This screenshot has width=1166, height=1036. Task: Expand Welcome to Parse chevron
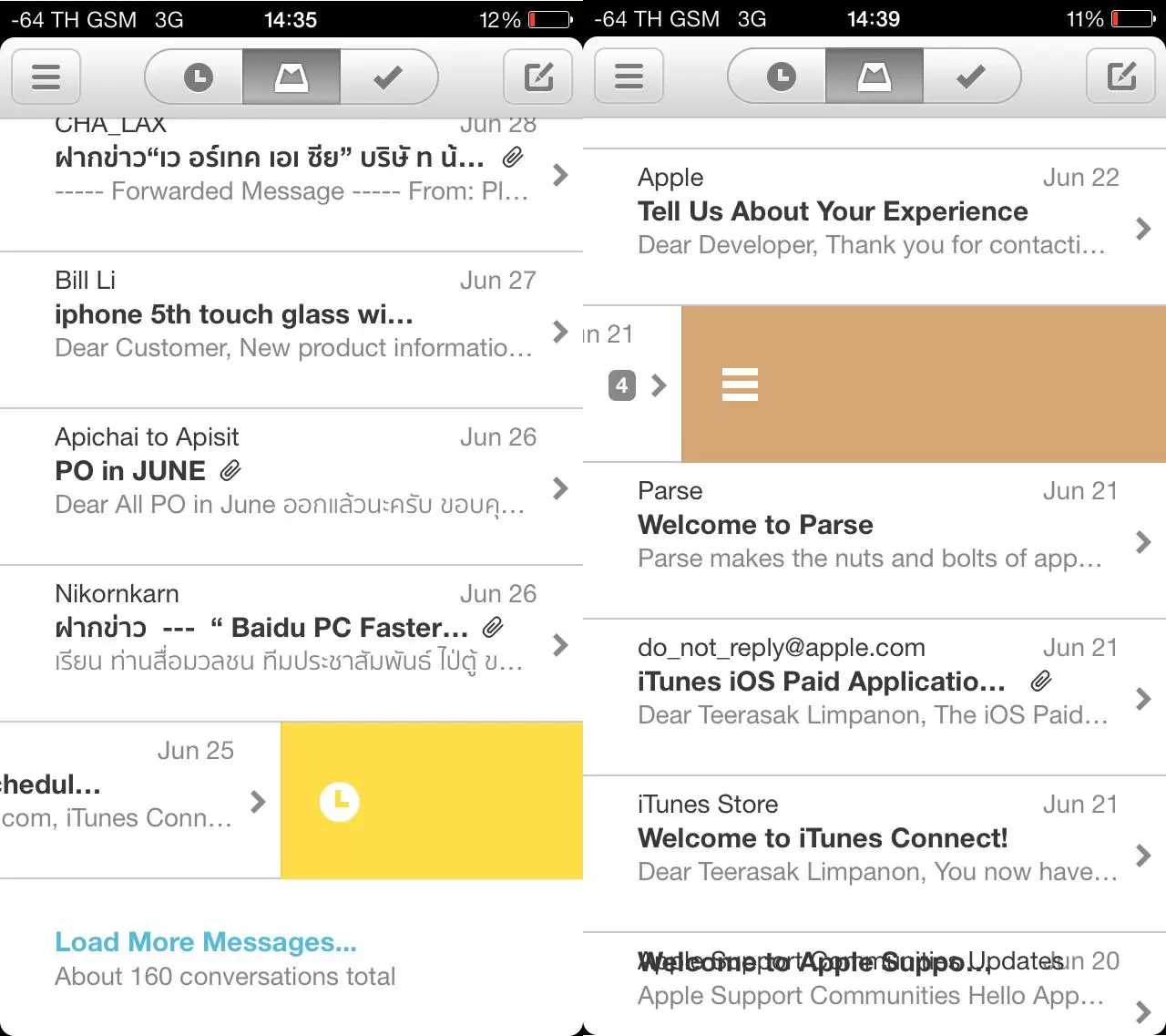(x=1143, y=542)
